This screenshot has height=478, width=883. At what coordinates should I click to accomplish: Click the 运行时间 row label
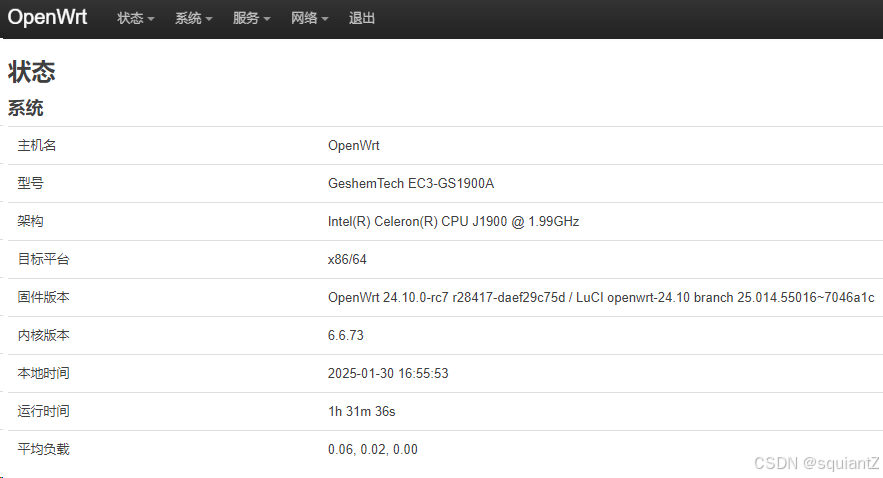coord(43,411)
